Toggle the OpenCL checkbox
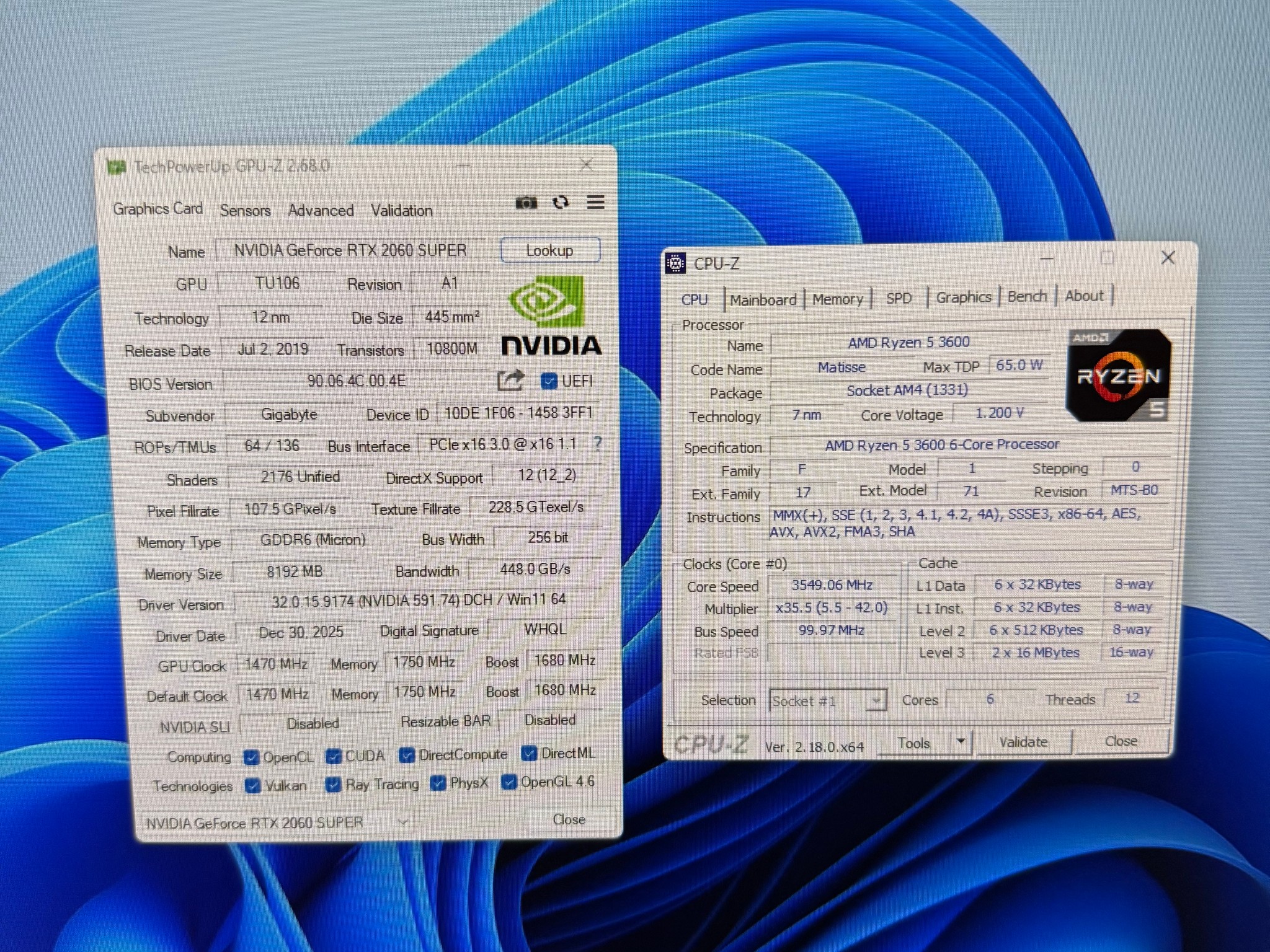Image resolution: width=1270 pixels, height=952 pixels. point(251,757)
